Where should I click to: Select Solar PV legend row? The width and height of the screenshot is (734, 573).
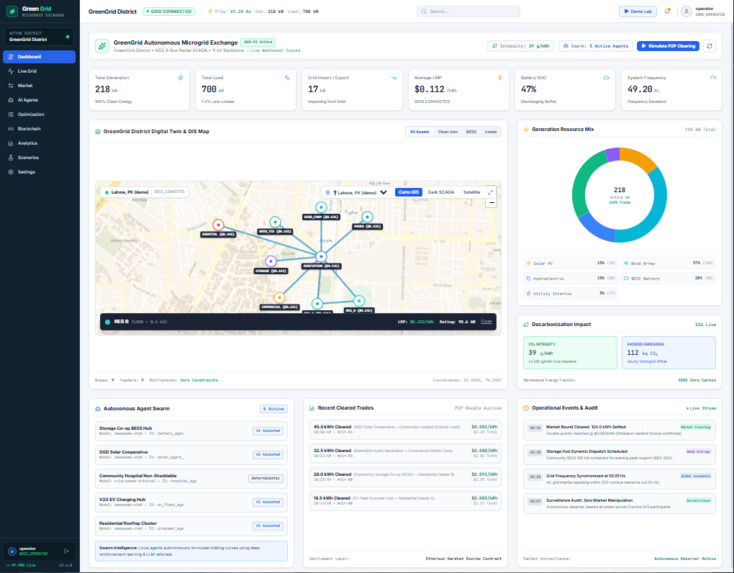[x=571, y=263]
